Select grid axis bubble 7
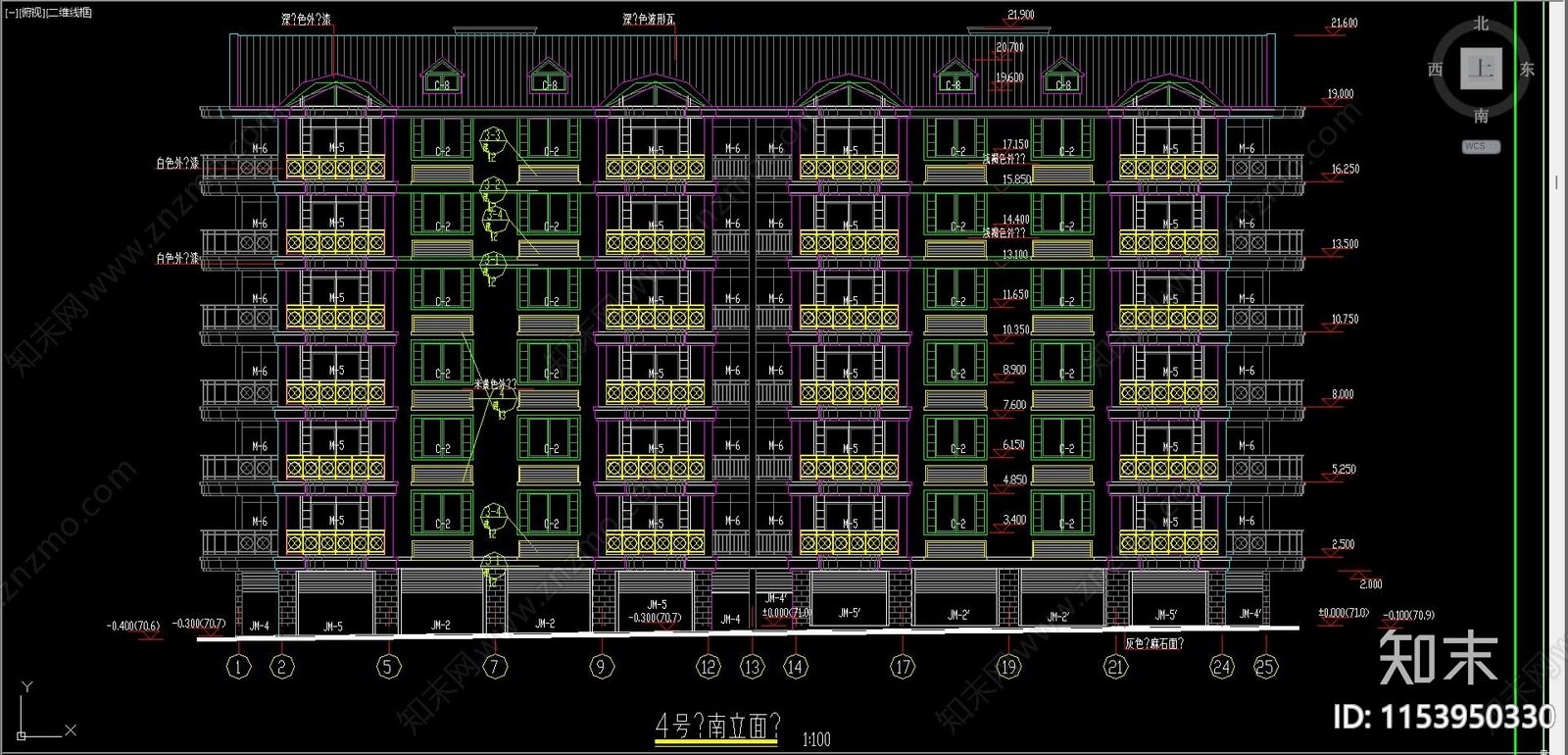Screen dimensions: 1568x755 [495, 667]
